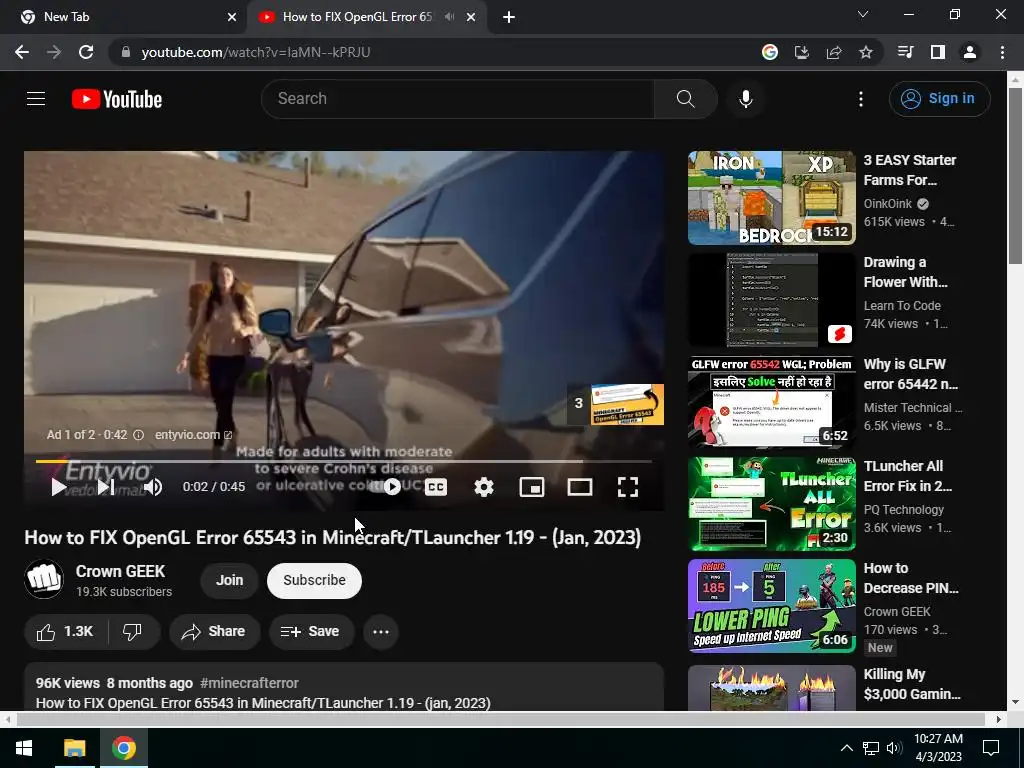This screenshot has height=768, width=1024.
Task: Dislike the video
Action: (133, 632)
